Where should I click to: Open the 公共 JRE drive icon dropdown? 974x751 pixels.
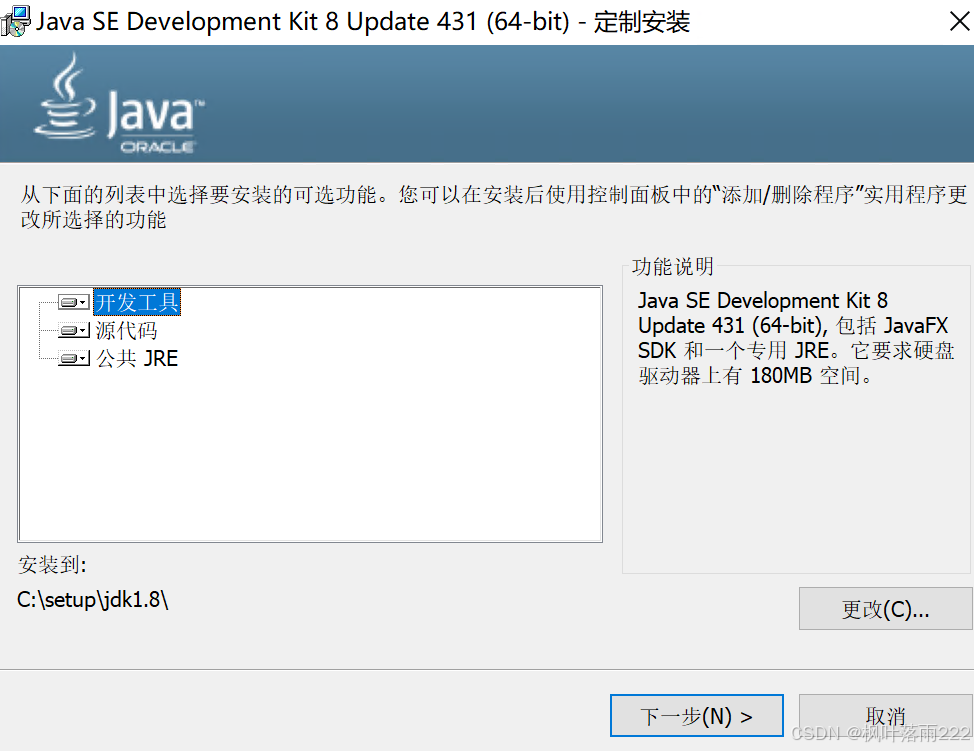(74, 358)
